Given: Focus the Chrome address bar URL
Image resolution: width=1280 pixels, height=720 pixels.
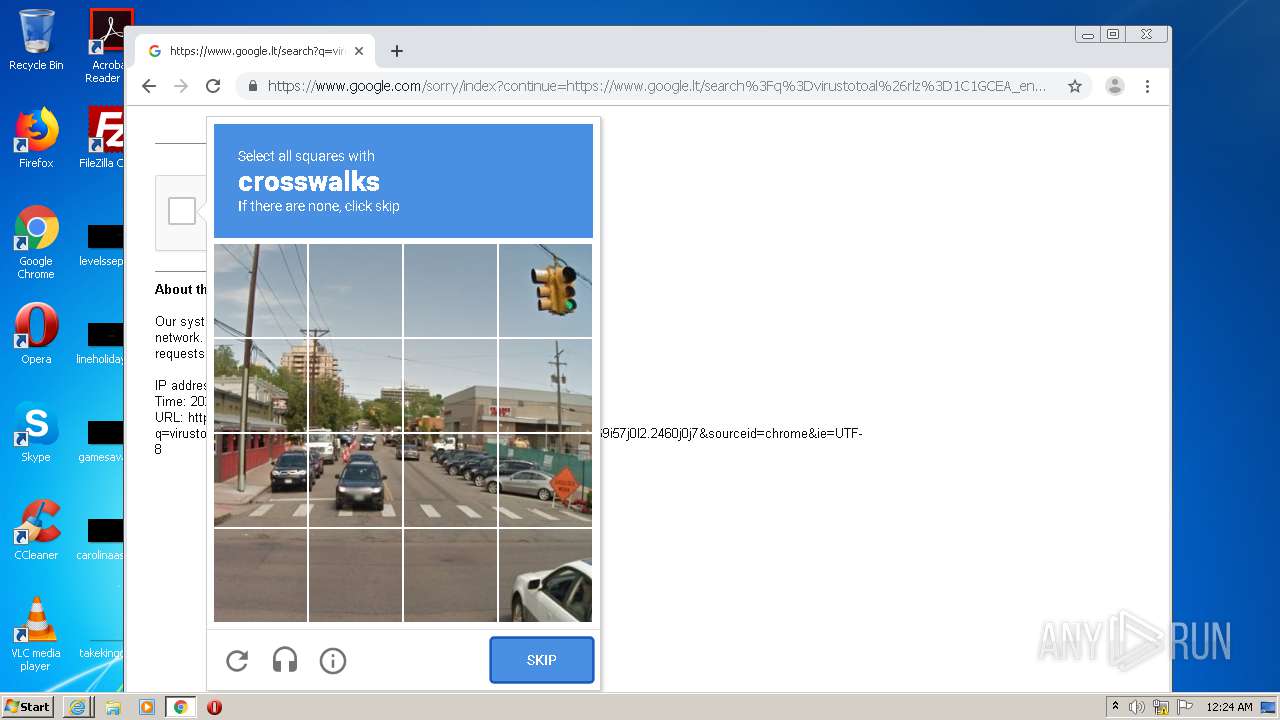Looking at the screenshot, I should 656,86.
